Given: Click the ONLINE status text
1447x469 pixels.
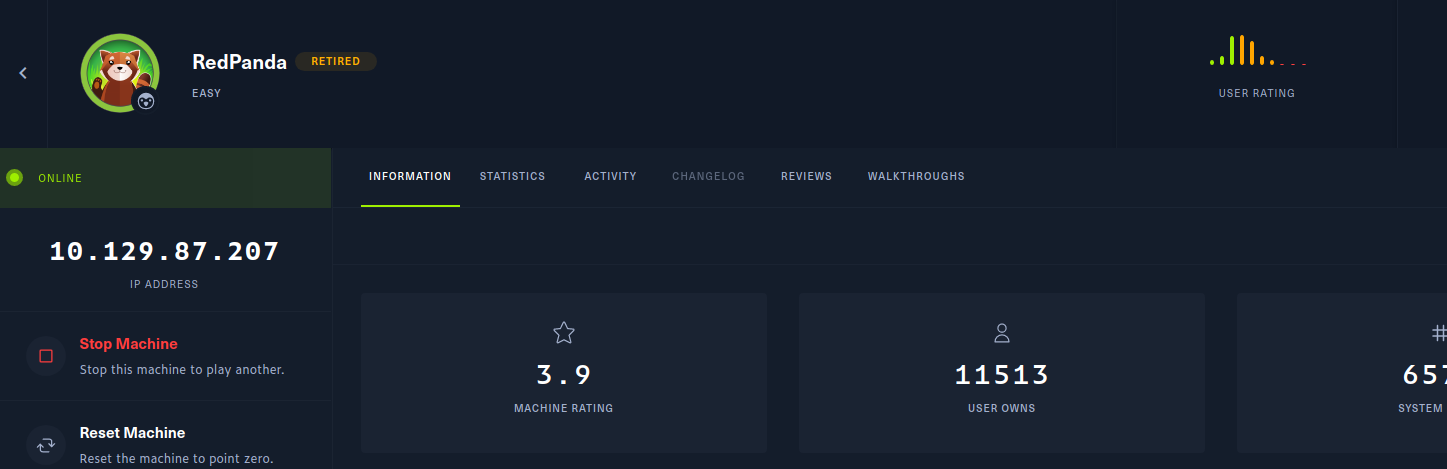Looking at the screenshot, I should tap(60, 178).
